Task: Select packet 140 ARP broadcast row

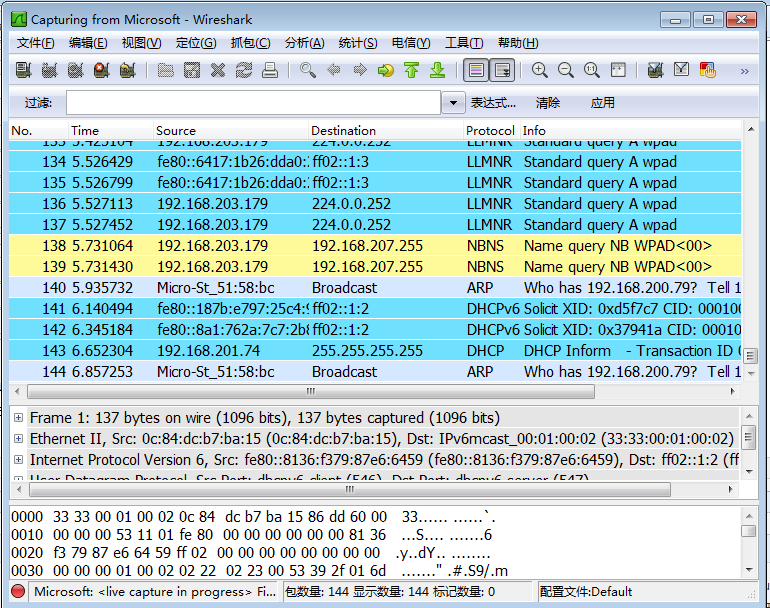Action: (x=375, y=287)
